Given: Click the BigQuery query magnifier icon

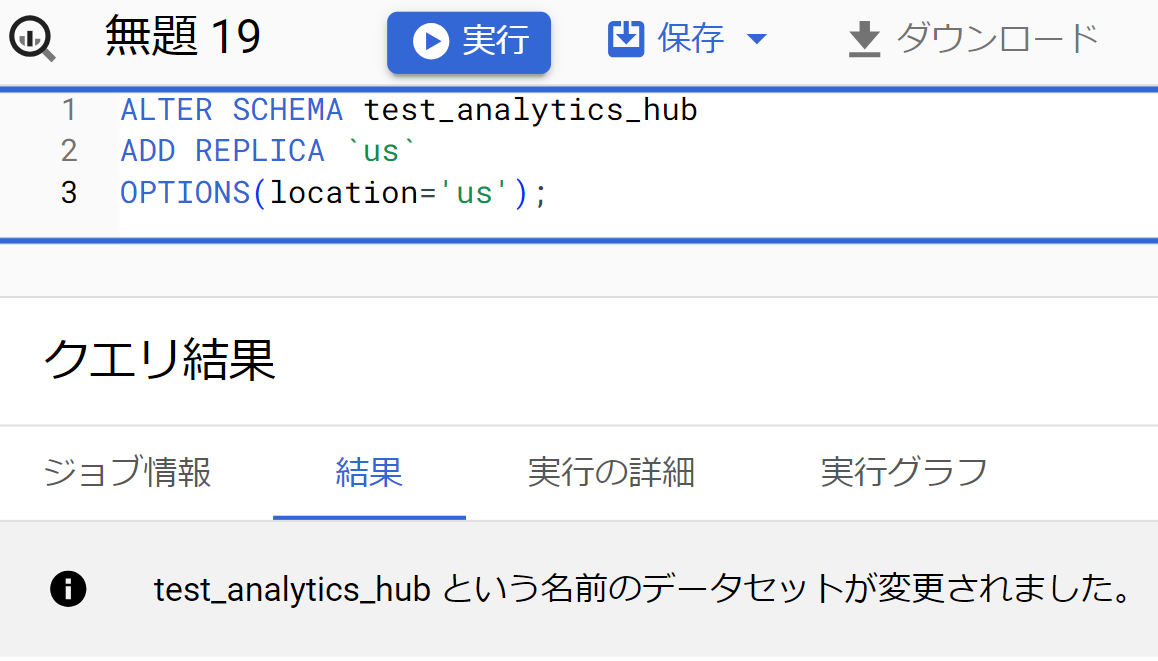Looking at the screenshot, I should [32, 40].
